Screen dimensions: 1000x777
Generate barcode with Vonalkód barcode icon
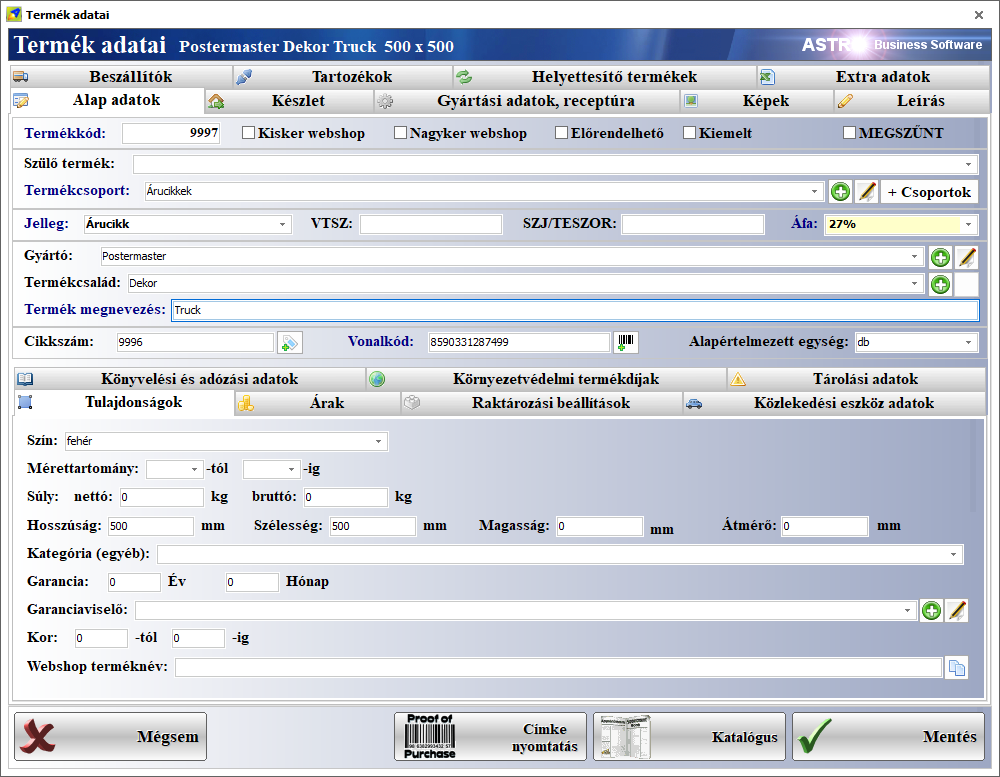pyautogui.click(x=626, y=343)
